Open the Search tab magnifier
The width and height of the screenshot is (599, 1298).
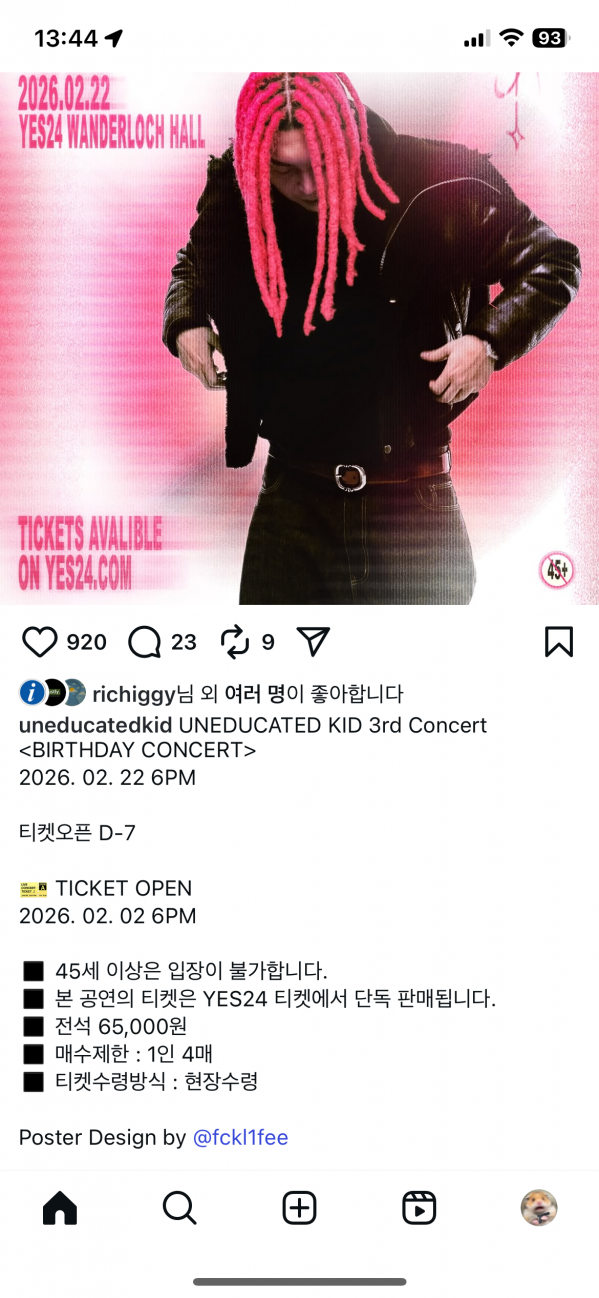pos(179,1208)
